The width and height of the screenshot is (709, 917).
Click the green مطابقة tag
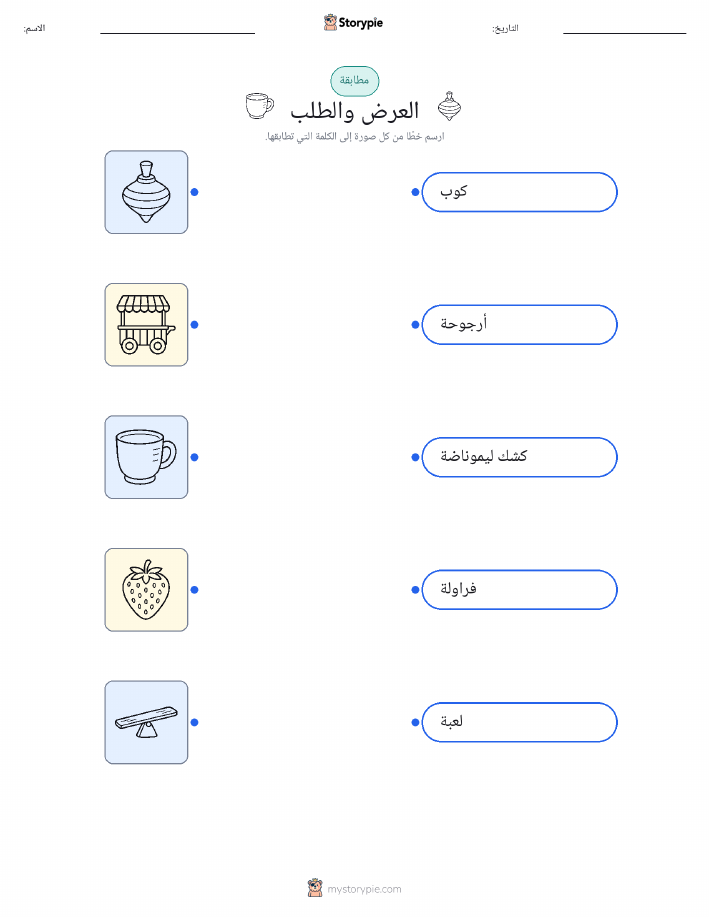pos(354,81)
